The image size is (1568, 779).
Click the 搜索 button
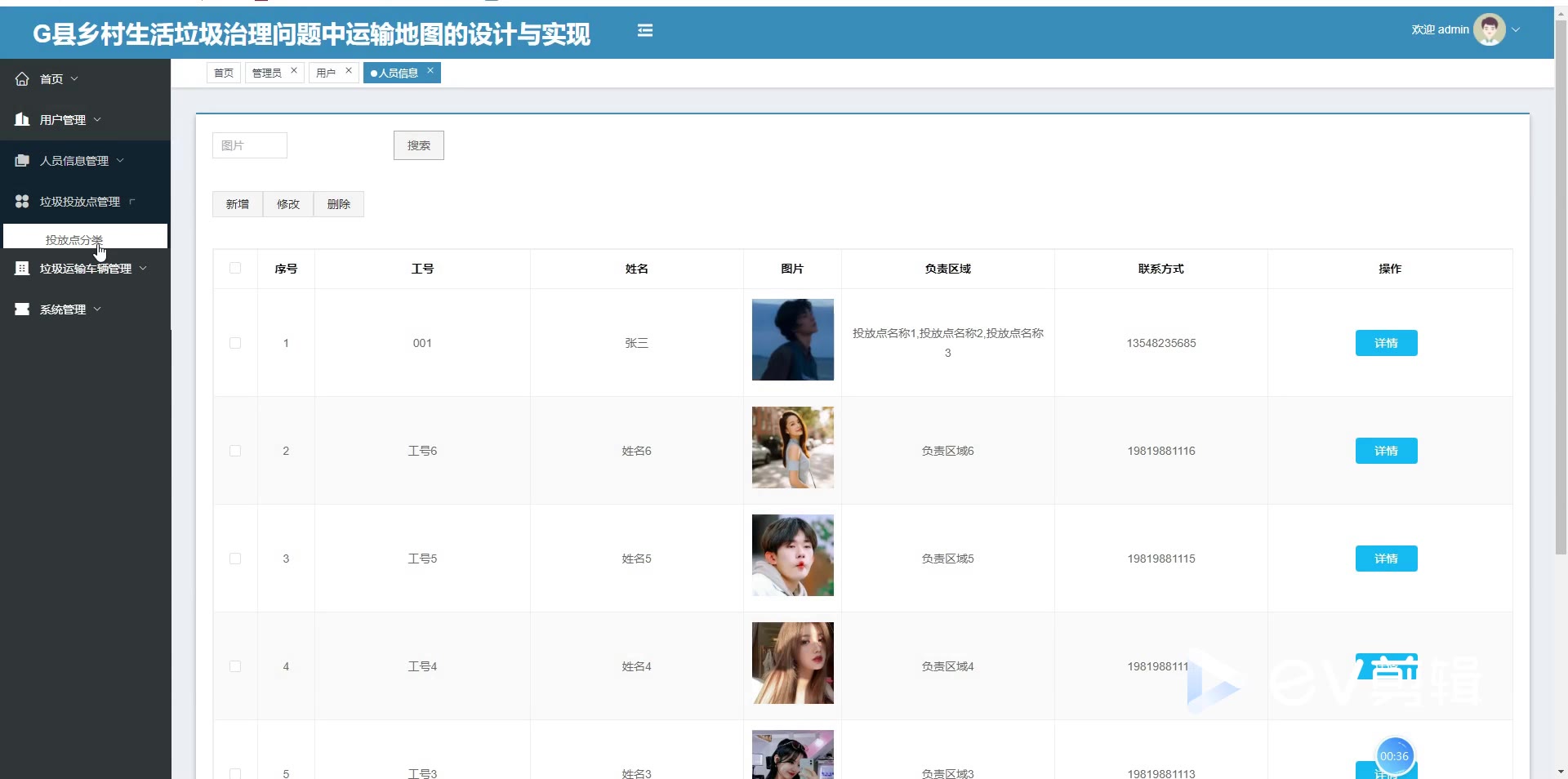pos(418,145)
